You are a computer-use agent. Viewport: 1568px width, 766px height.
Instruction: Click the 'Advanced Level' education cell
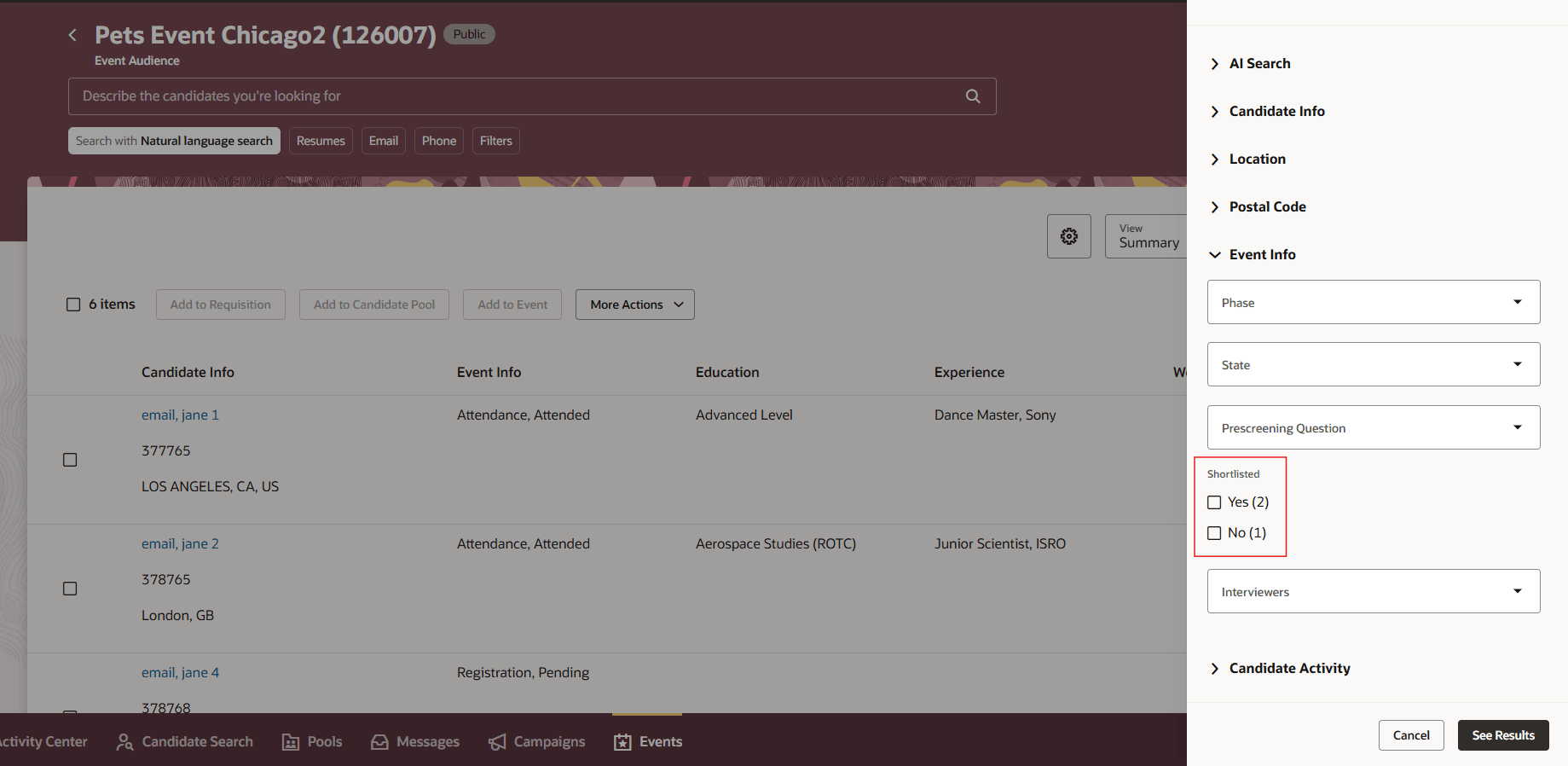(x=744, y=415)
